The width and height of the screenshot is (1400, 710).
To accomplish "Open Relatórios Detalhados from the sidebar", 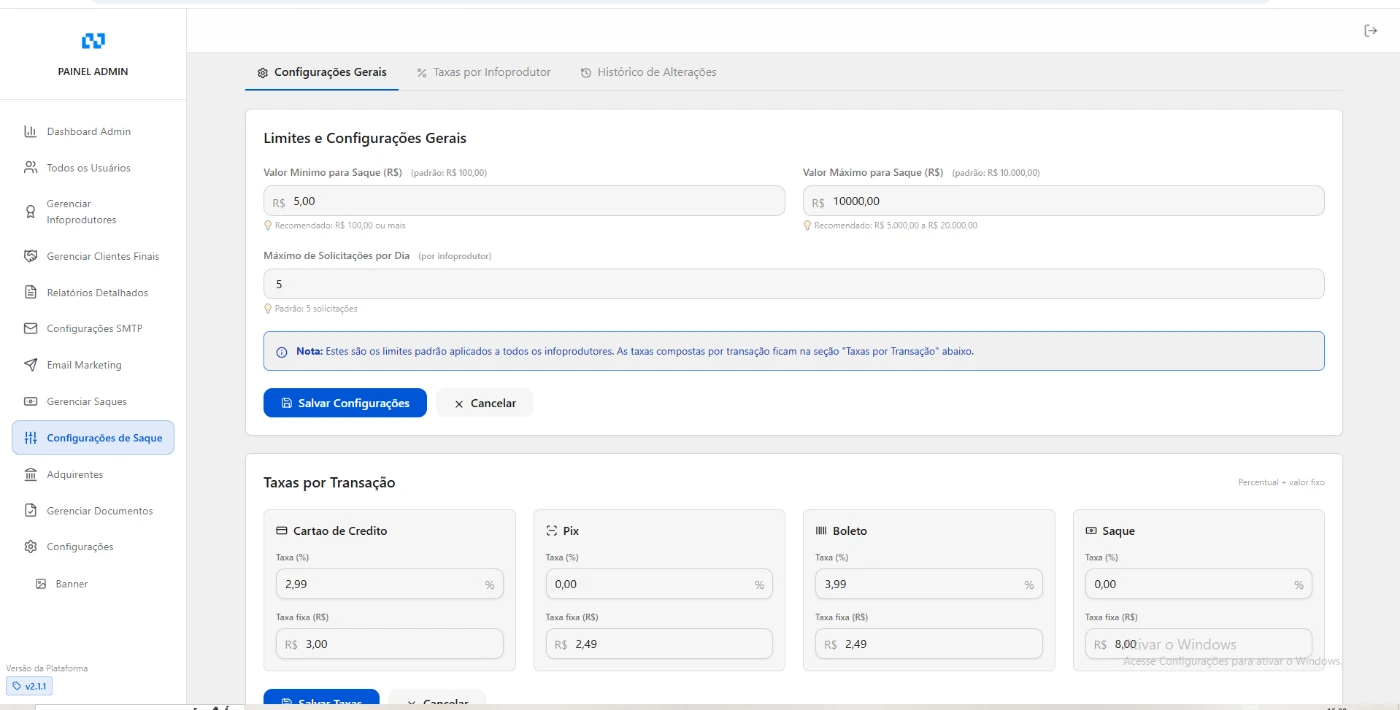I will point(96,293).
